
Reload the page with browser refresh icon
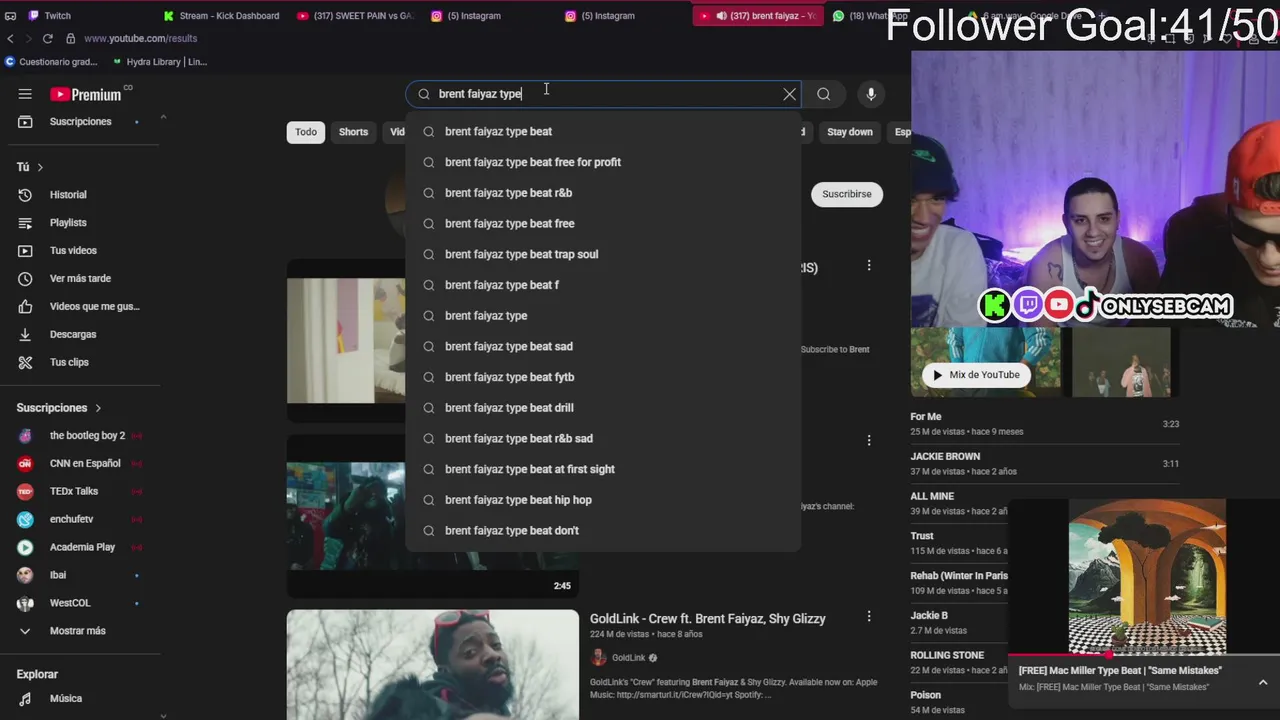click(47, 38)
